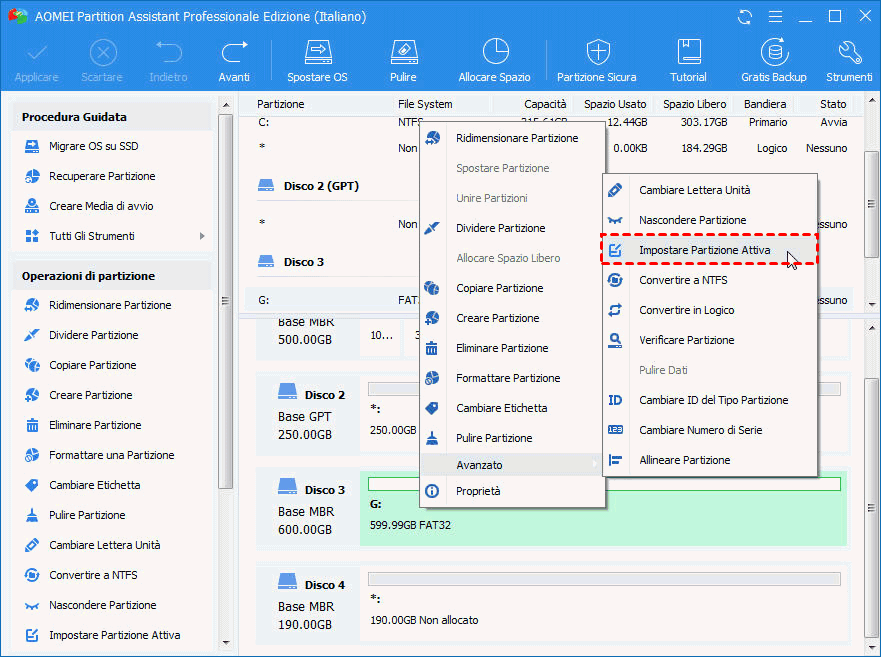Choose Impostare Partizione Attiva from submenu
This screenshot has width=881, height=657.
coord(704,250)
